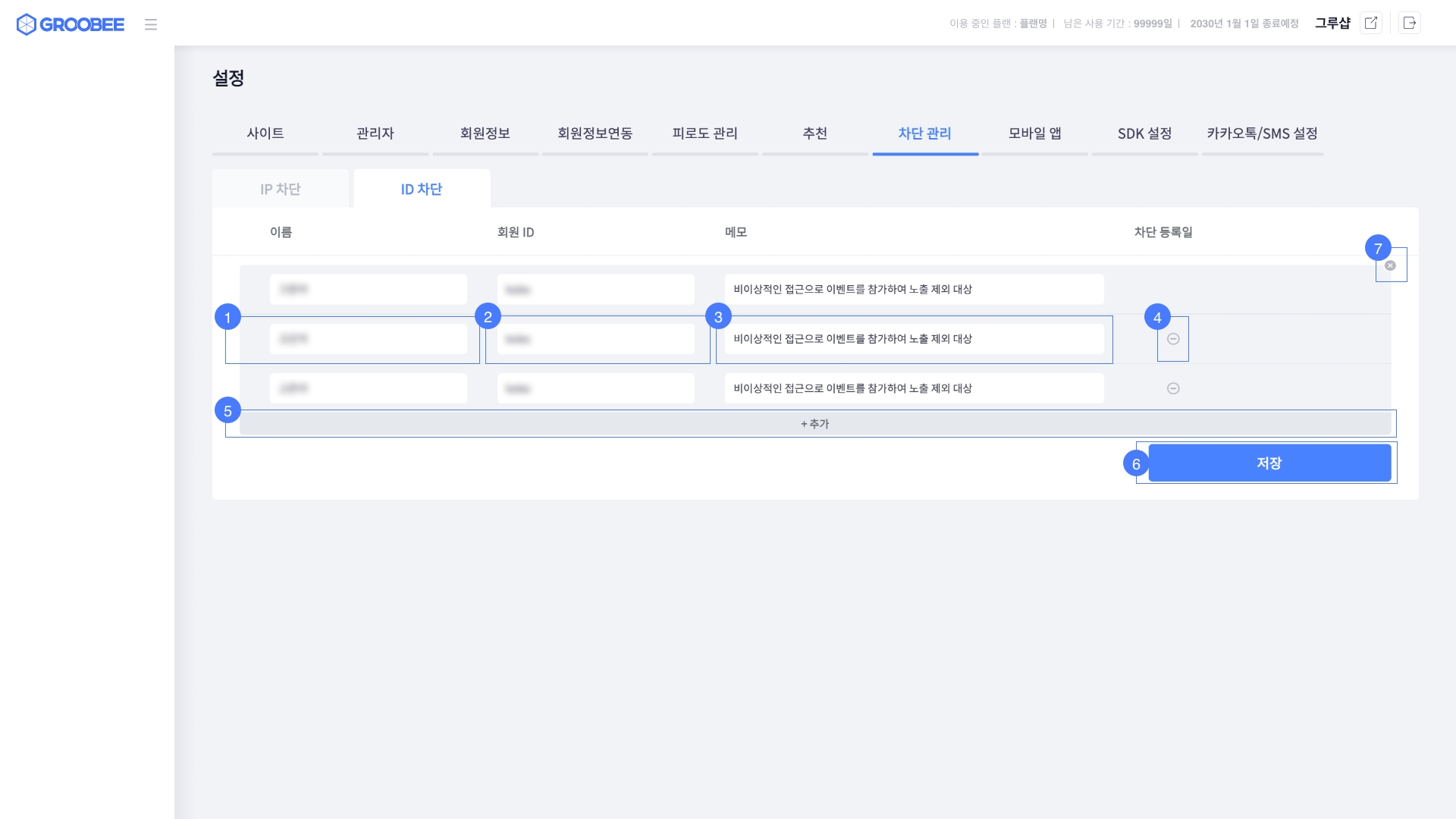This screenshot has height=819, width=1456.
Task: Click the third row memo field
Action: 914,388
